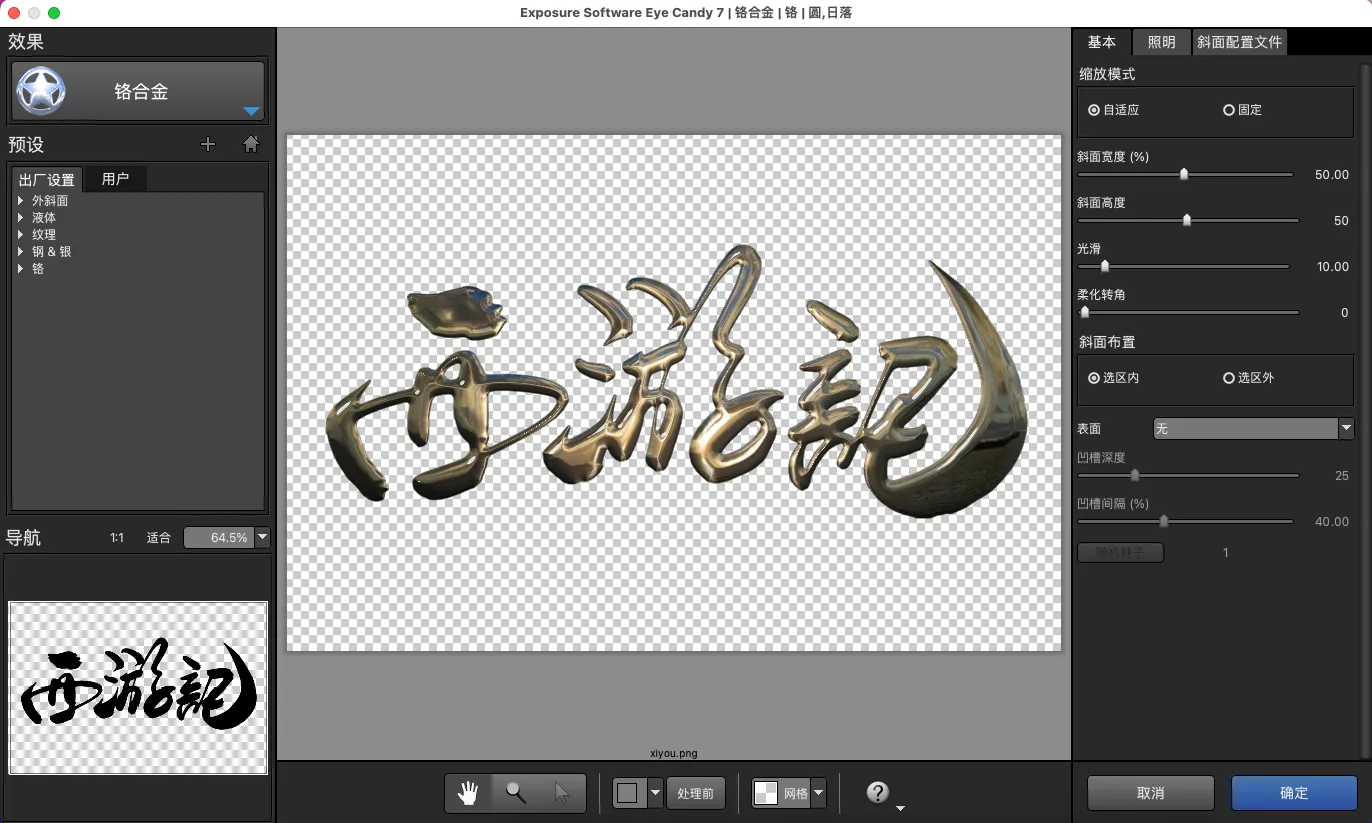Image resolution: width=1372 pixels, height=823 pixels.
Task: Switch to the 照明 tab
Action: point(1162,42)
